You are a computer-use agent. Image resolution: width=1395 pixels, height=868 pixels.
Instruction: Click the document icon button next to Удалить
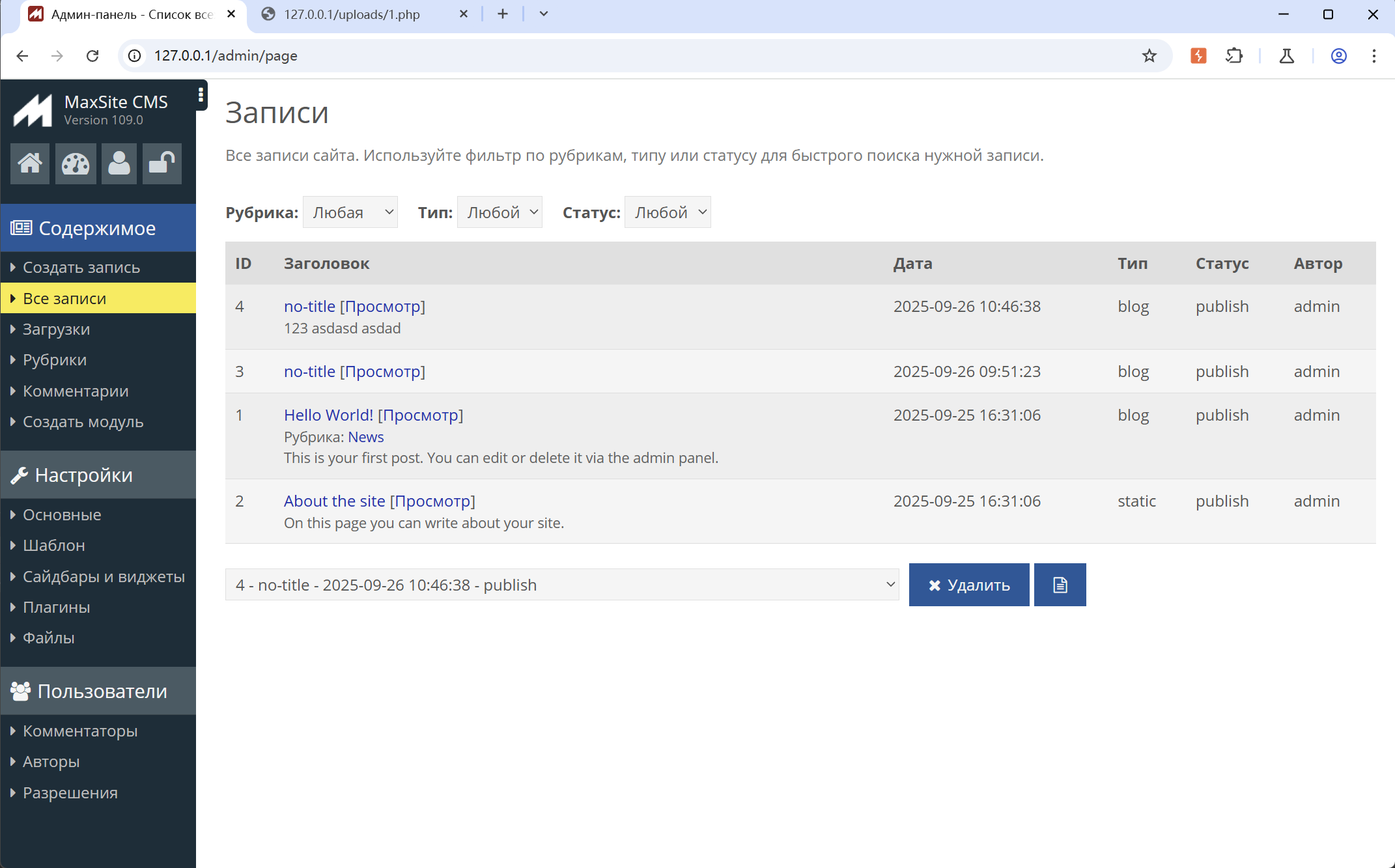click(x=1060, y=585)
